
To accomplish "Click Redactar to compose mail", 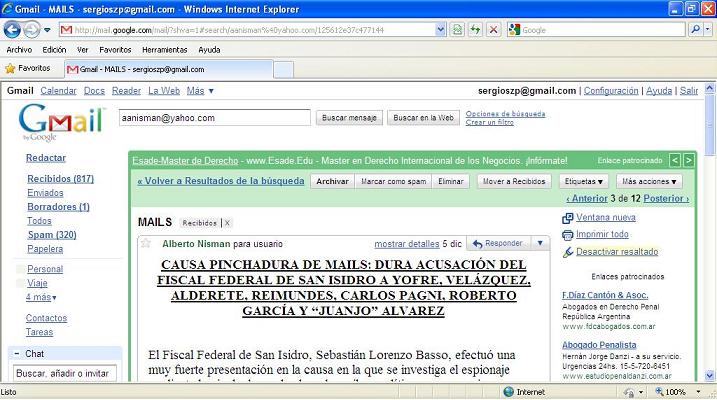I will pos(46,158).
